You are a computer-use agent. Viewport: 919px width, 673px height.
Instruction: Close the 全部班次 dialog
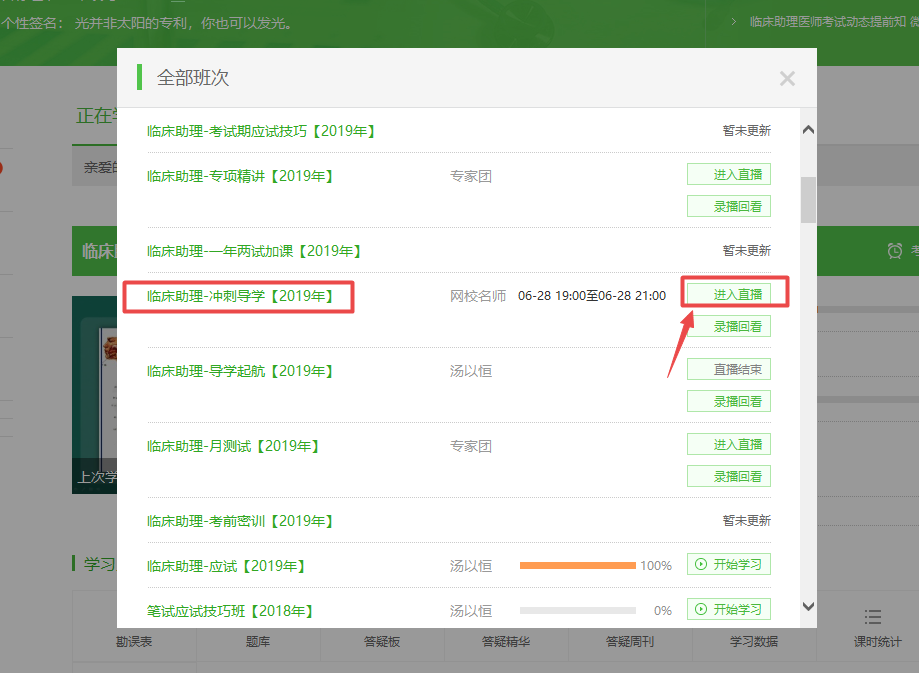tap(787, 79)
